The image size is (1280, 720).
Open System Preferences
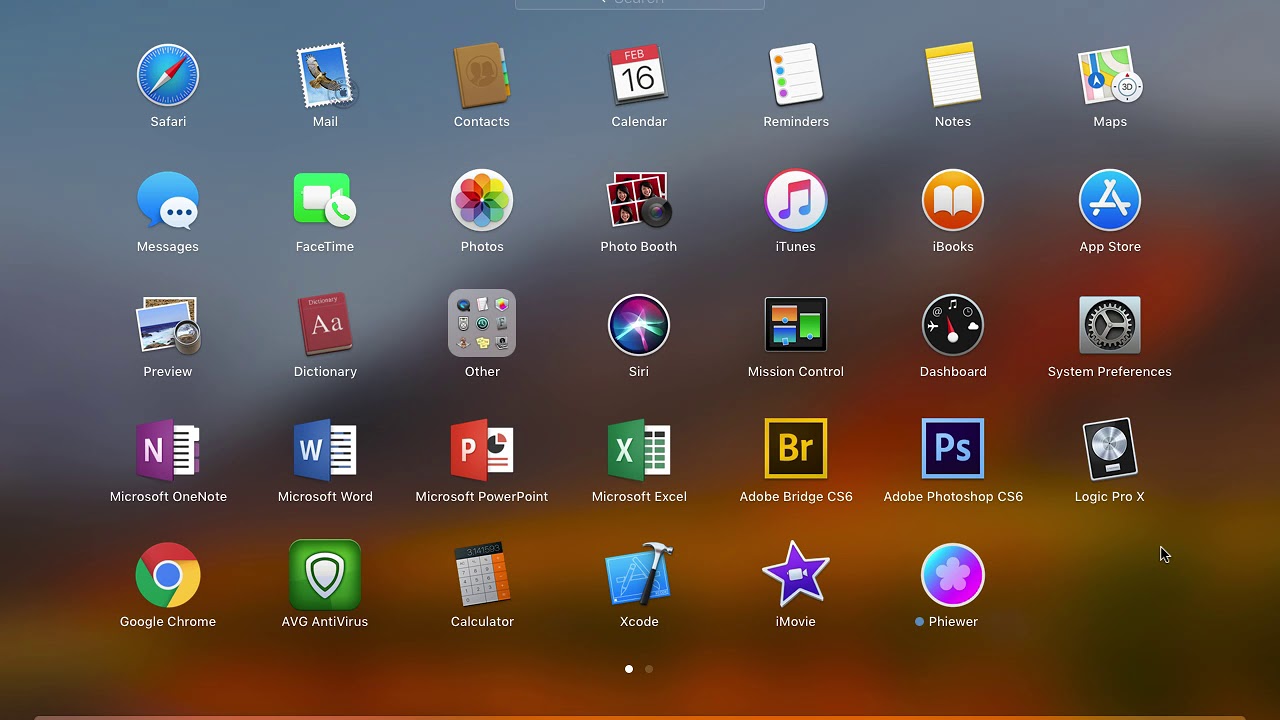[x=1110, y=325]
